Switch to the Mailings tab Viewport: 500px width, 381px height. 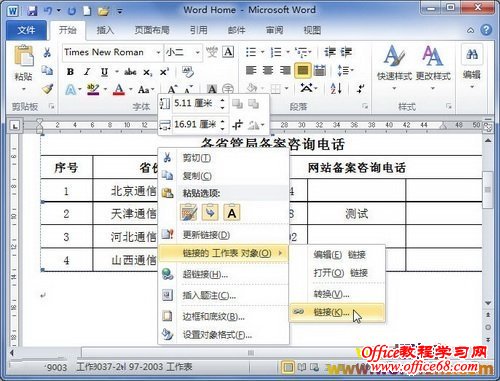click(237, 30)
